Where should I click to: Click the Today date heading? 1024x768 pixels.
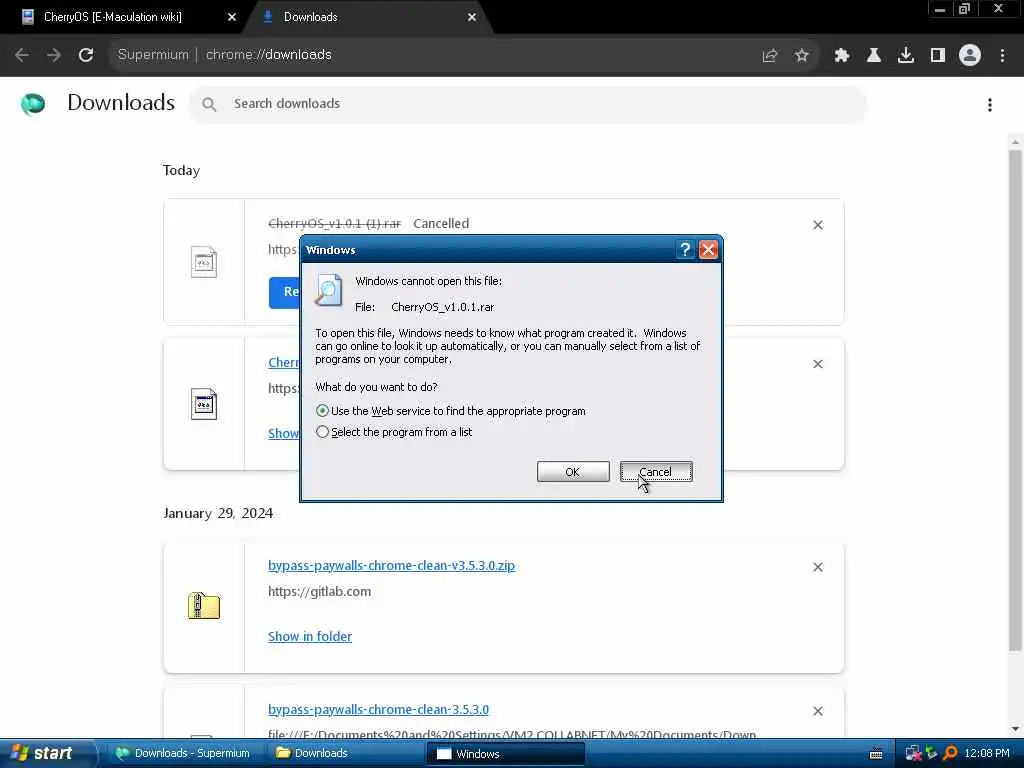tap(181, 170)
